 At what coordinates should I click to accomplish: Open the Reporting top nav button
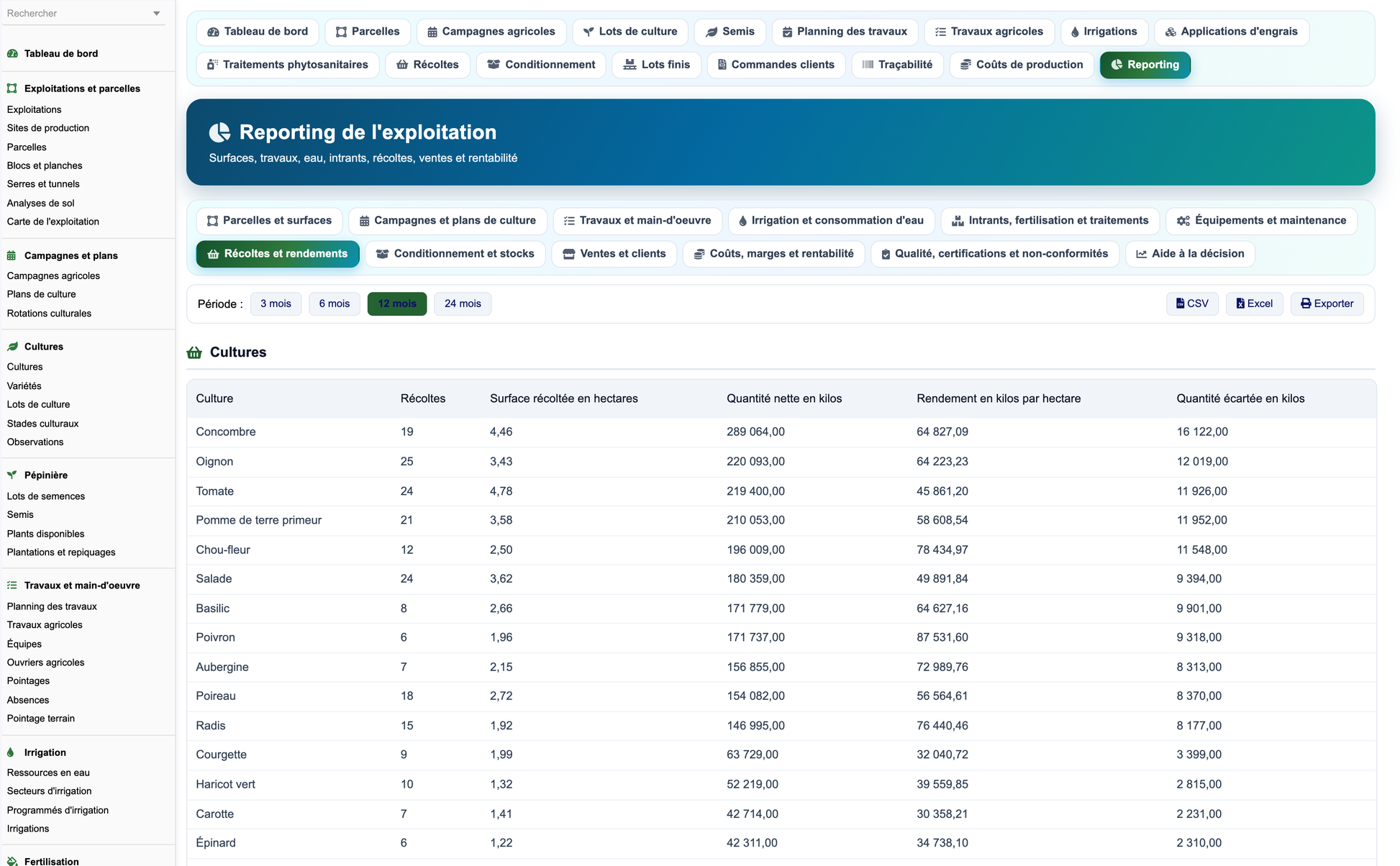point(1145,65)
